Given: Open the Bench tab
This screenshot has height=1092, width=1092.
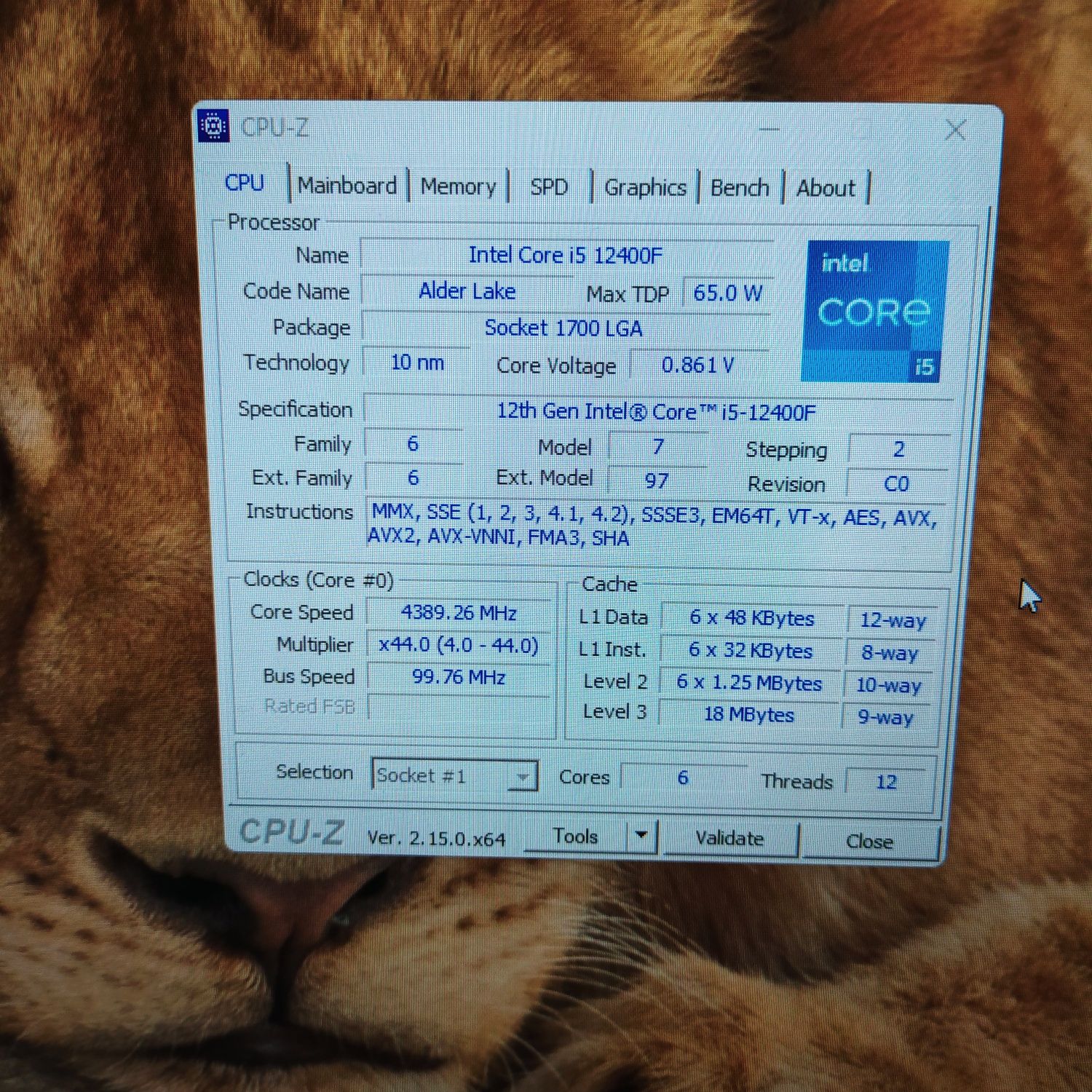Looking at the screenshot, I should [740, 189].
